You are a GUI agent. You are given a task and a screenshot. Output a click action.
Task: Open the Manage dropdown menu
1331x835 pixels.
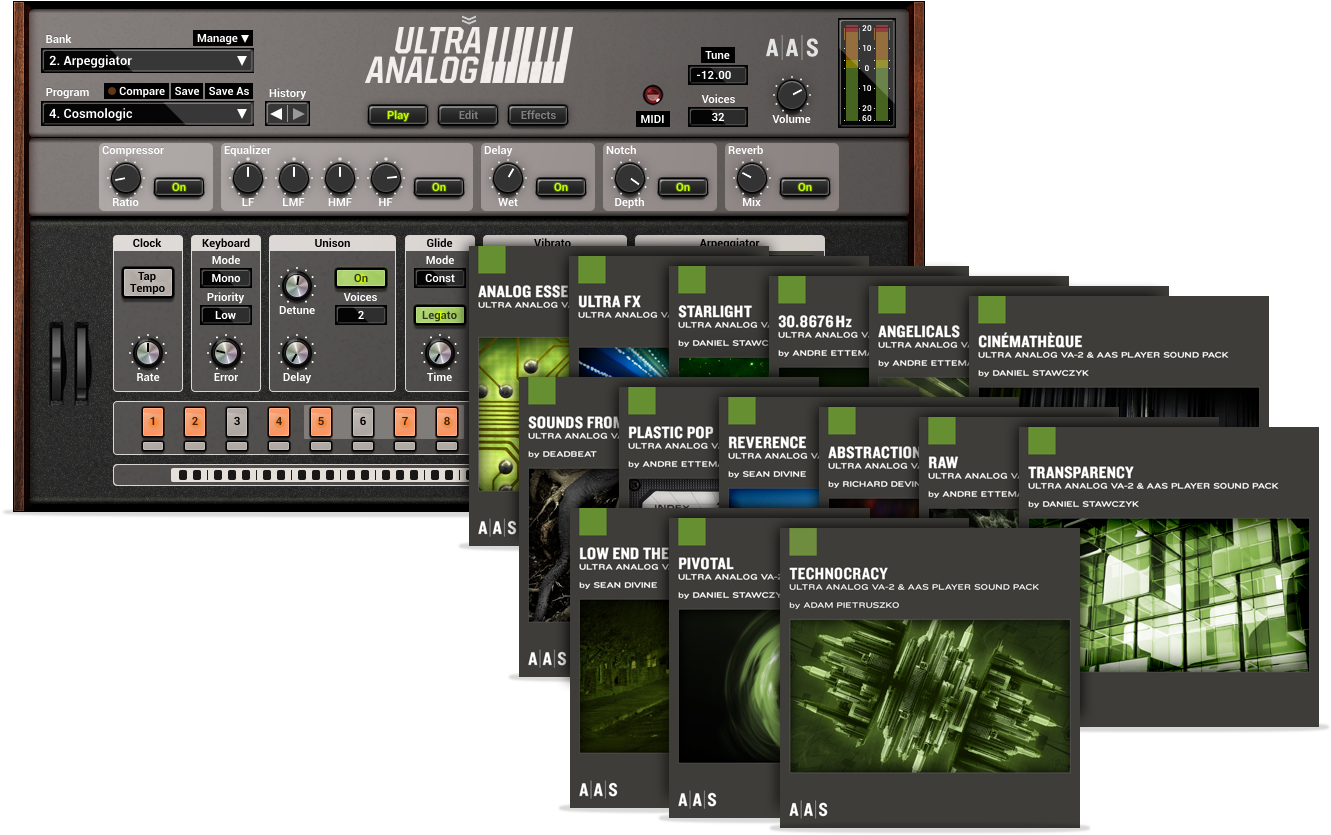pyautogui.click(x=222, y=38)
